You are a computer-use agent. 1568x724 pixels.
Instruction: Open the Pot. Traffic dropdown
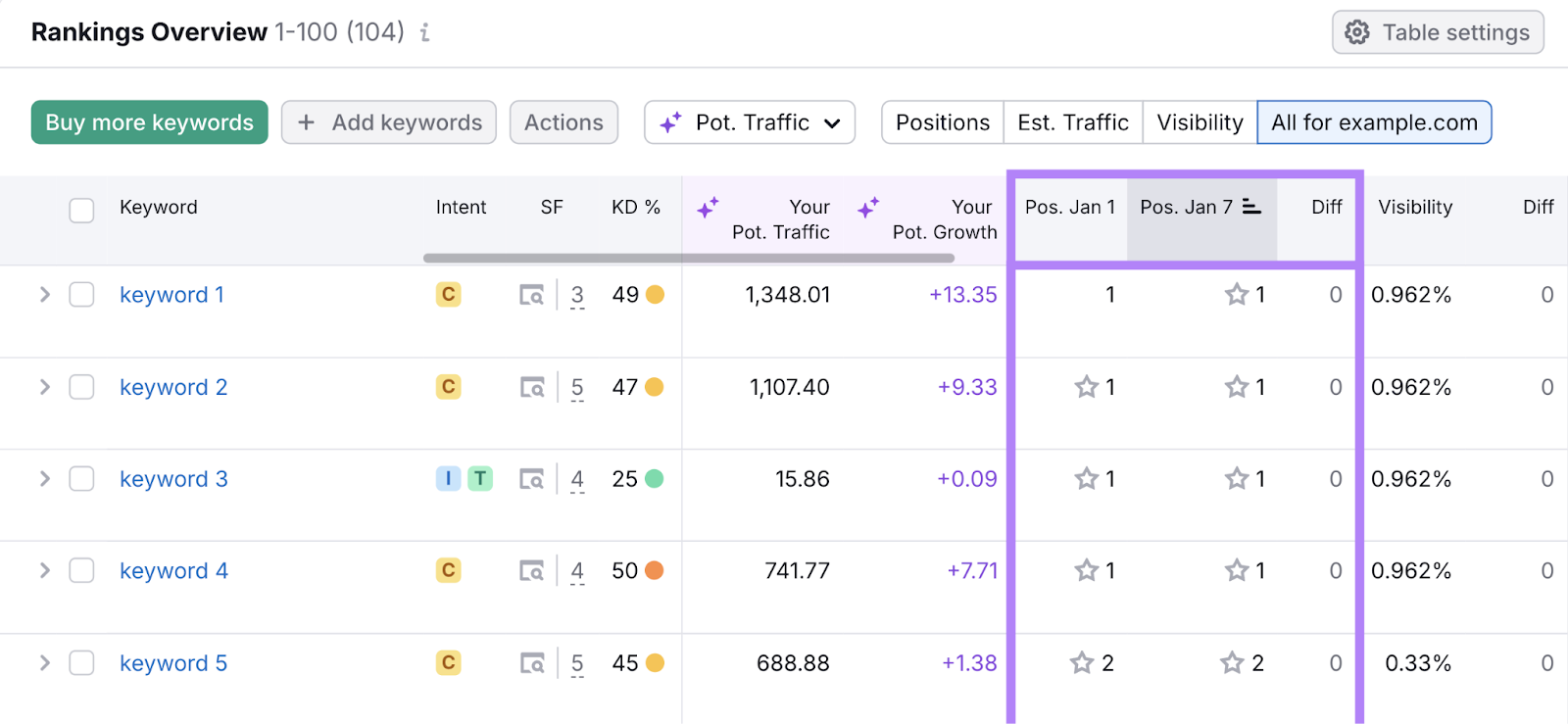point(750,122)
